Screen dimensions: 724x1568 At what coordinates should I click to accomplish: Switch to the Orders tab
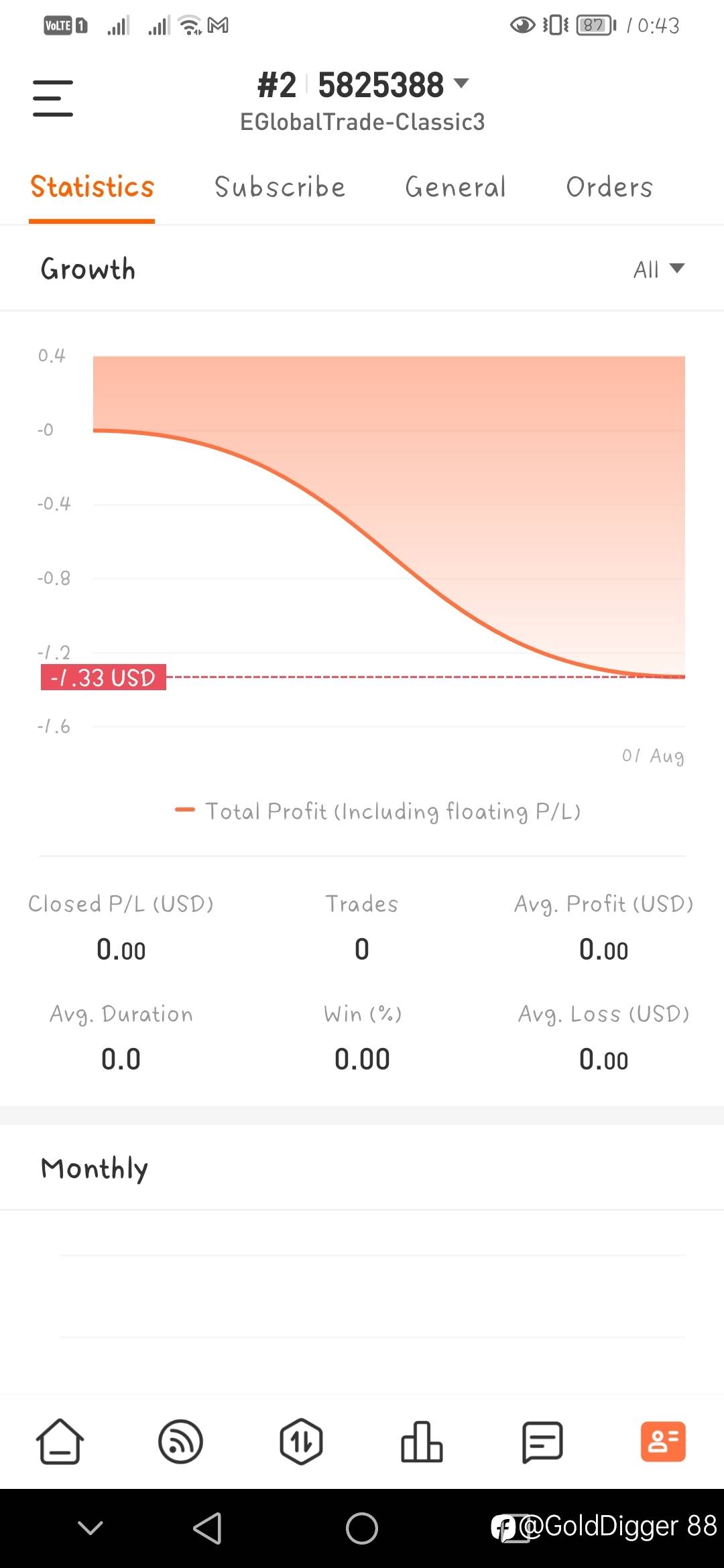[x=609, y=187]
